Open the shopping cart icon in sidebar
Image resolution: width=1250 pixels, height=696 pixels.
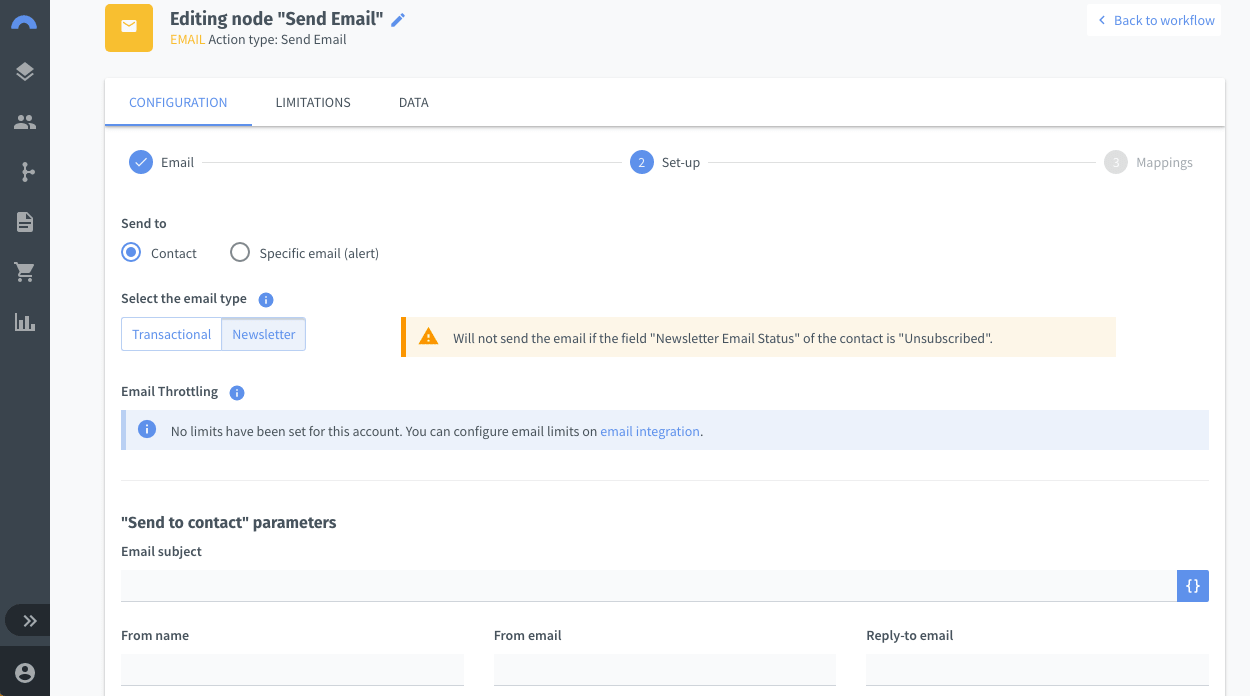click(25, 272)
